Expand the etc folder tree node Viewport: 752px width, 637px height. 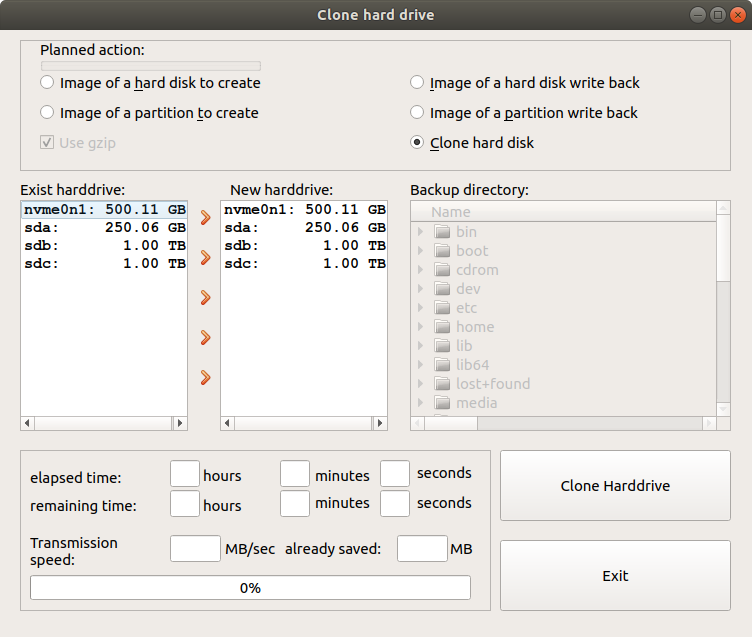[421, 307]
